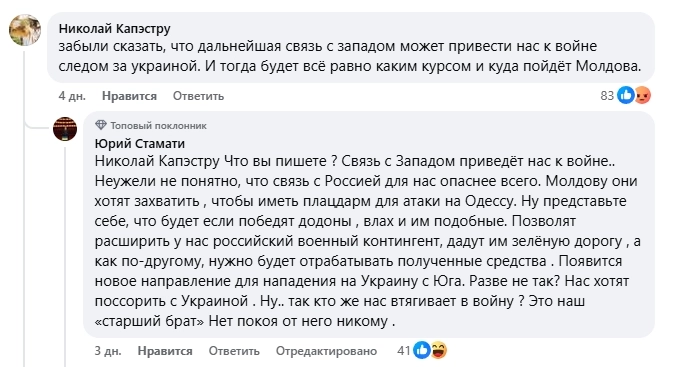Open Юрий Стамати's profile name link
The height and width of the screenshot is (367, 683).
point(139,143)
